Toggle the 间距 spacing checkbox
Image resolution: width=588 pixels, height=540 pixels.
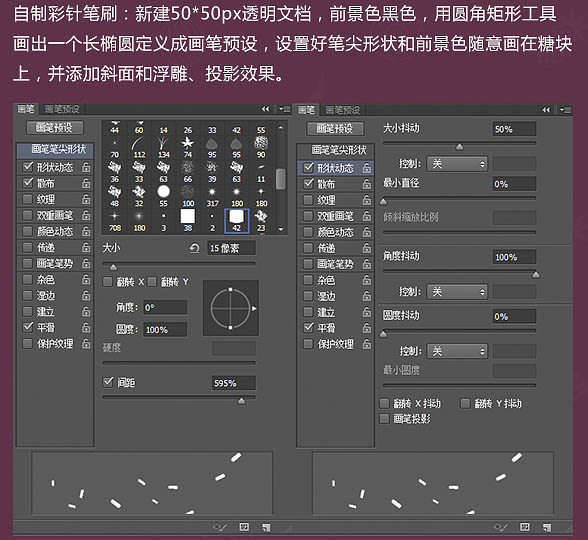108,382
